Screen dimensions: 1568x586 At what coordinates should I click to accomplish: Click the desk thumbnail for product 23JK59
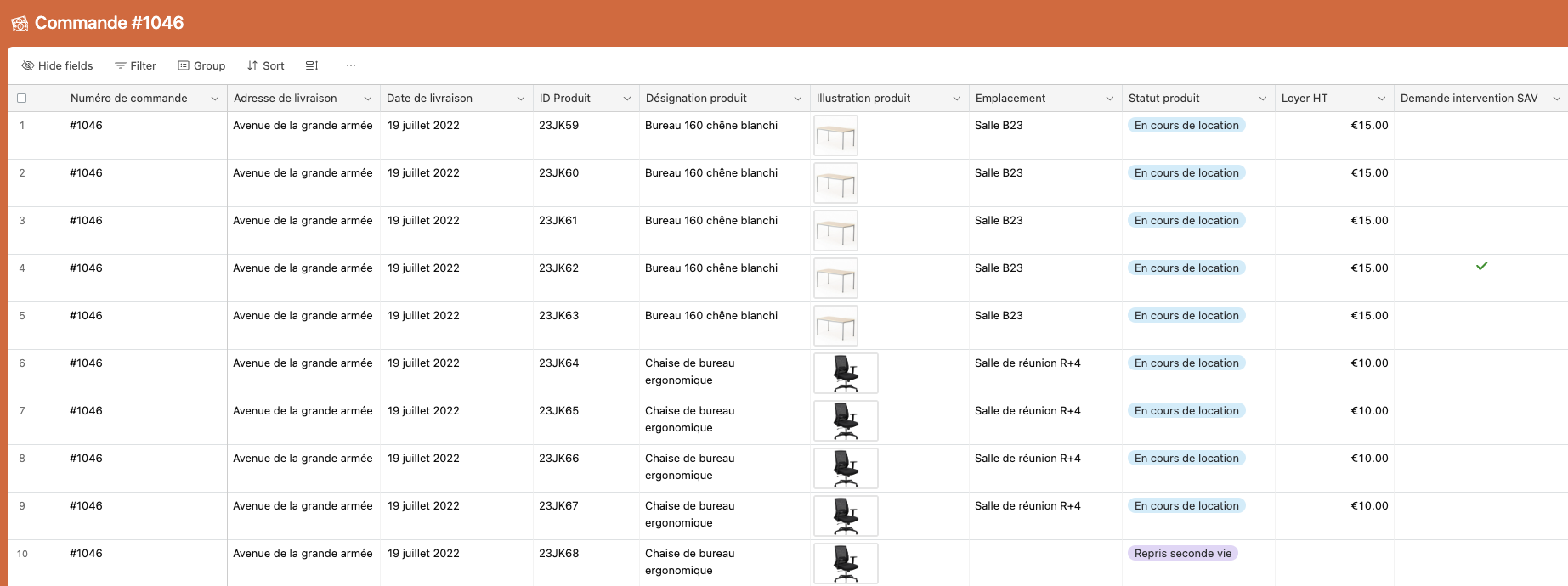click(835, 136)
